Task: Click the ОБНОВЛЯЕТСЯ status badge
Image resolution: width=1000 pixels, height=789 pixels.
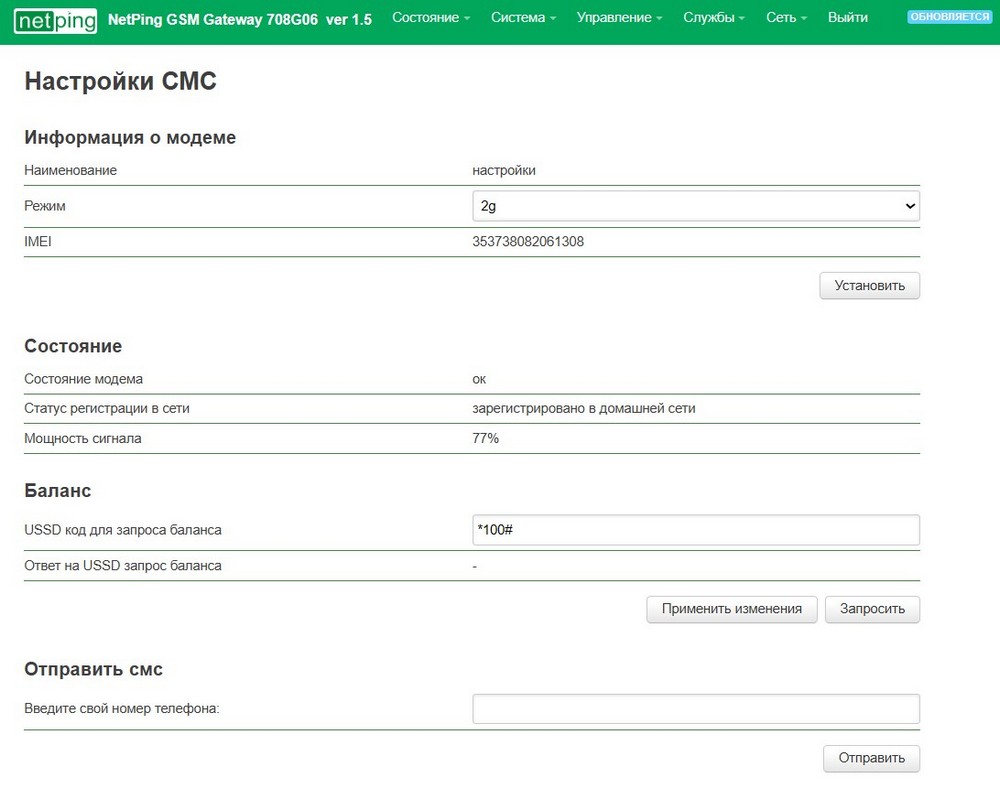Action: [949, 17]
